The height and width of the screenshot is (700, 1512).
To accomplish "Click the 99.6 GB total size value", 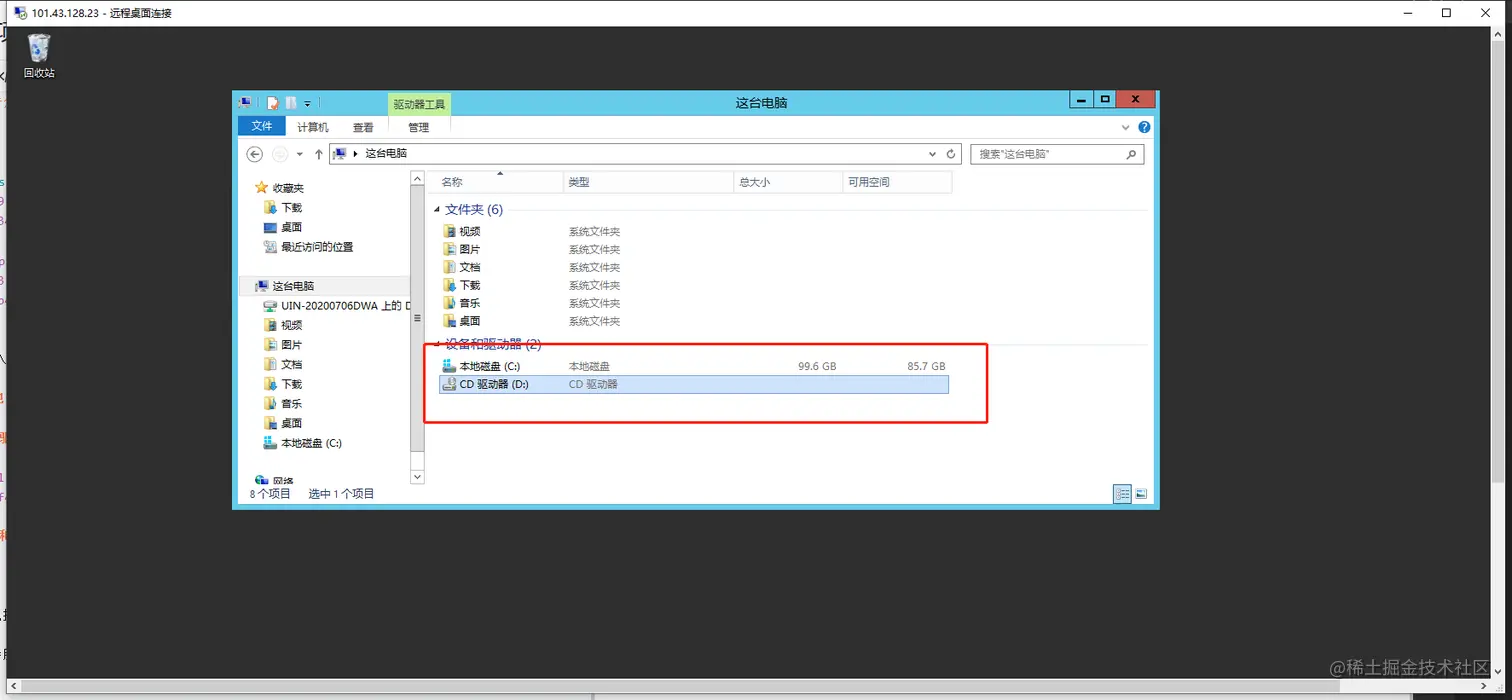I will pyautogui.click(x=817, y=366).
